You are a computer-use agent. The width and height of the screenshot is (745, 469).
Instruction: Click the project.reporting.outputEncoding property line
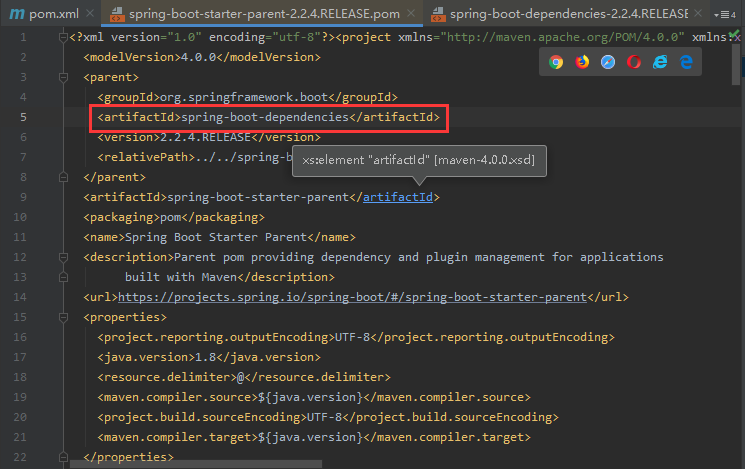click(356, 337)
